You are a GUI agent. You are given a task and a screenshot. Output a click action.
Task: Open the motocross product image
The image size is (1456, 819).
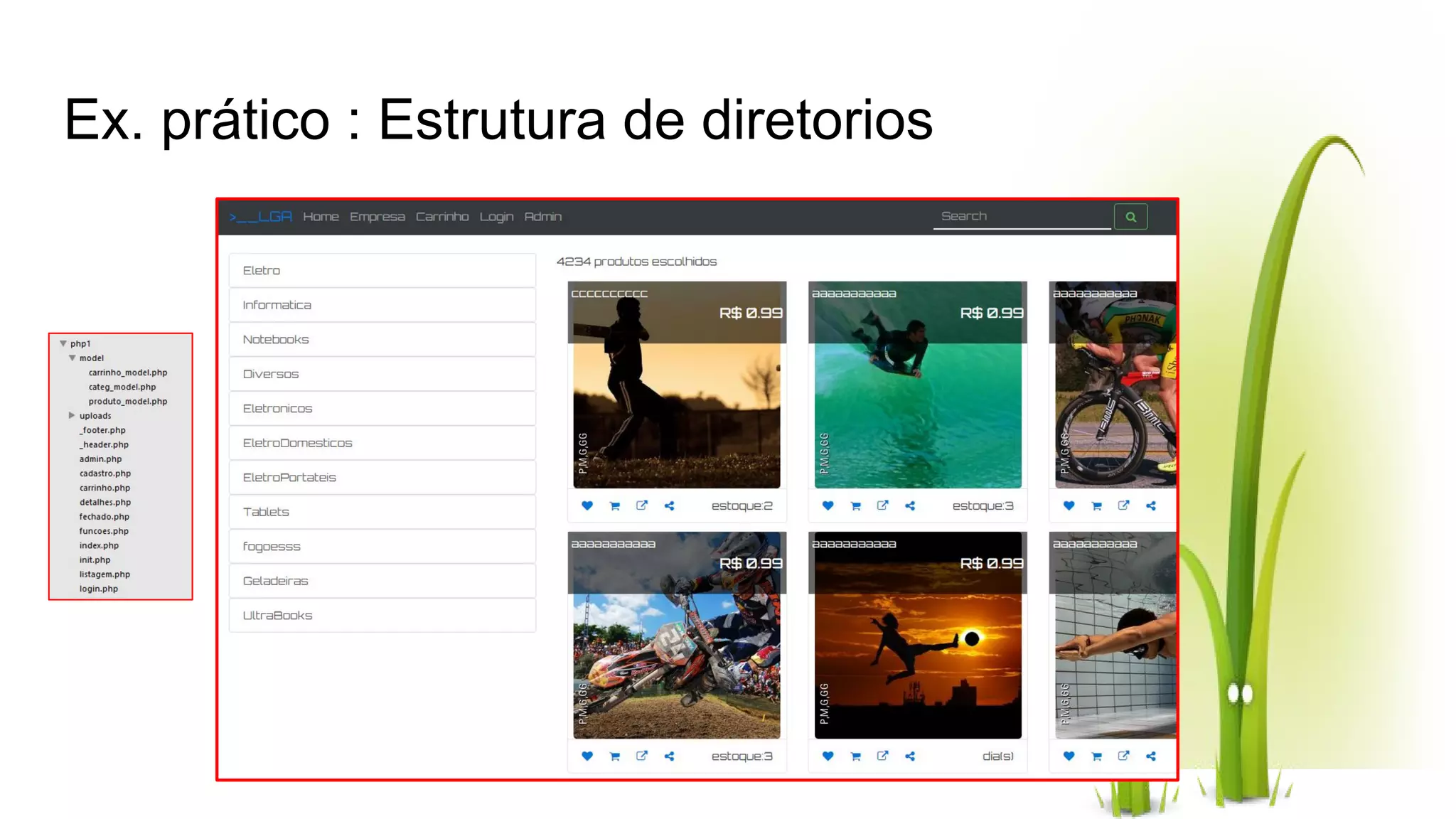click(x=677, y=635)
